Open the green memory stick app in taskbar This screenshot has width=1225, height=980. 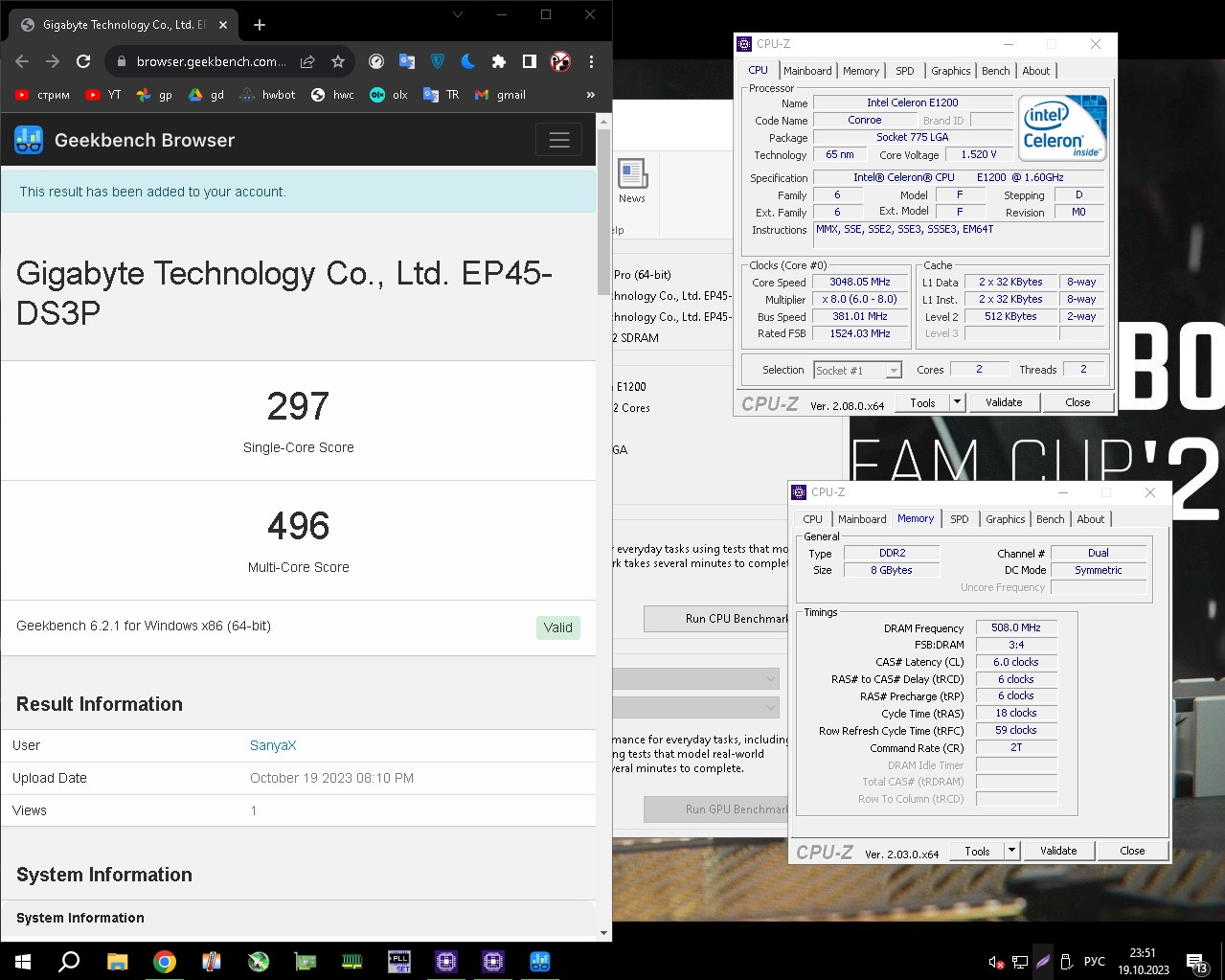(x=352, y=961)
